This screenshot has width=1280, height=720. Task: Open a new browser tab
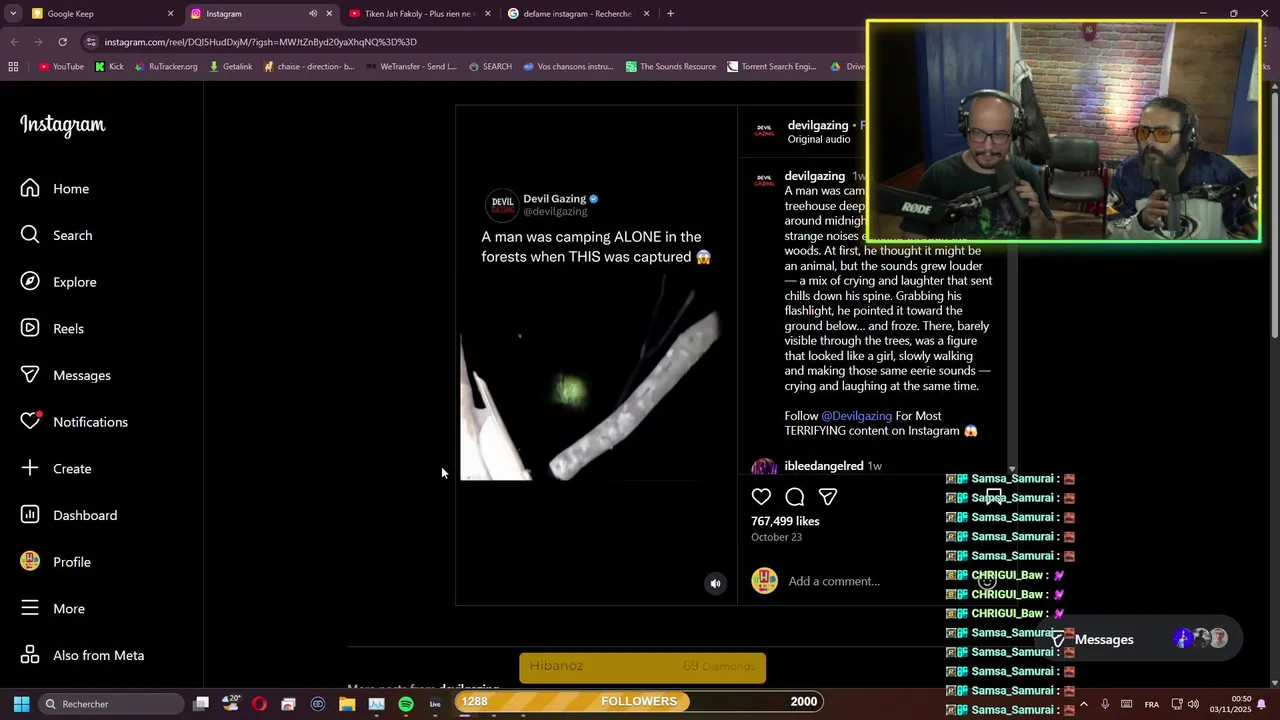pos(670,14)
